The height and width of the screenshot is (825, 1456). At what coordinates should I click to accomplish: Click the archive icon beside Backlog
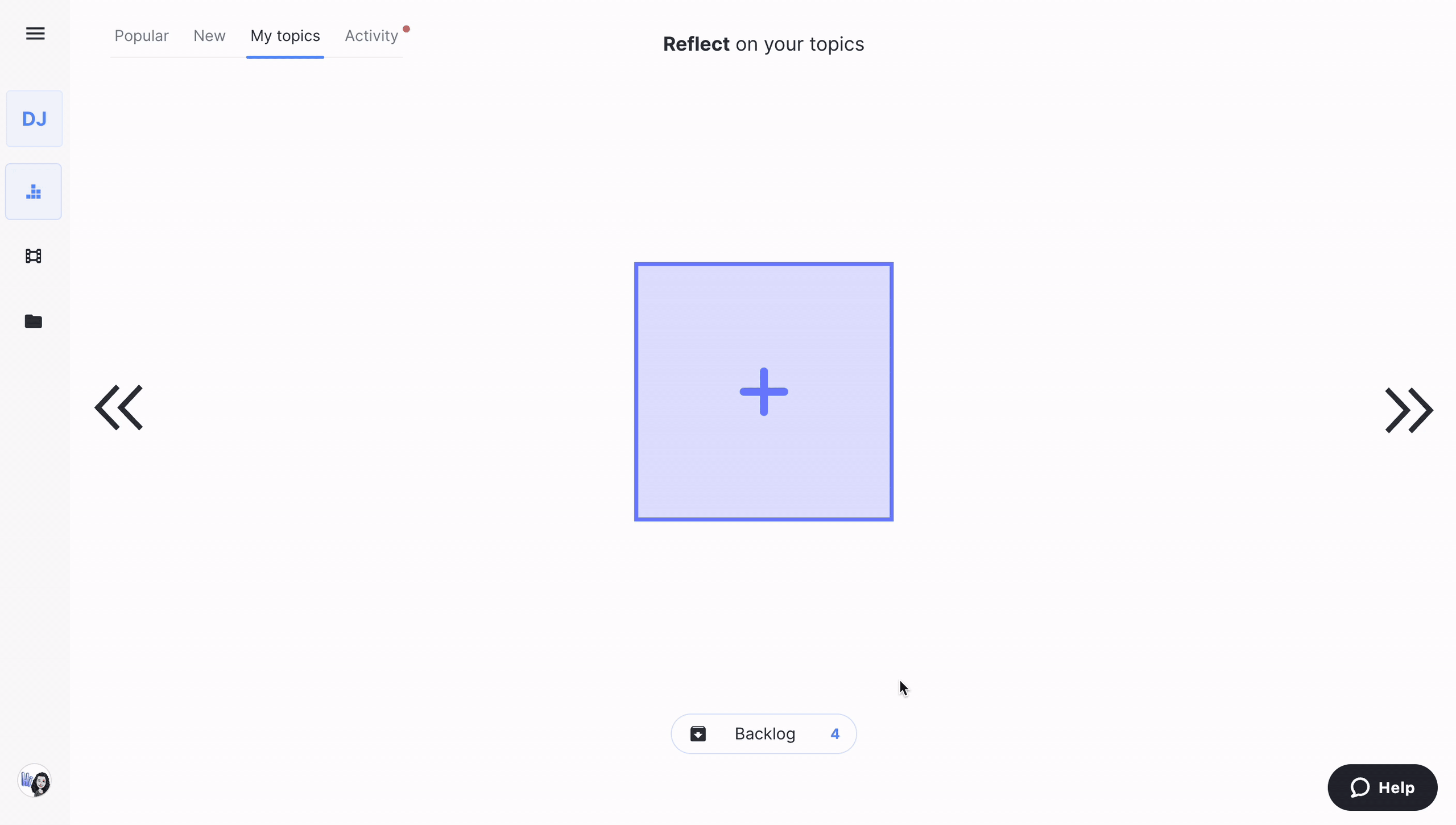point(698,734)
